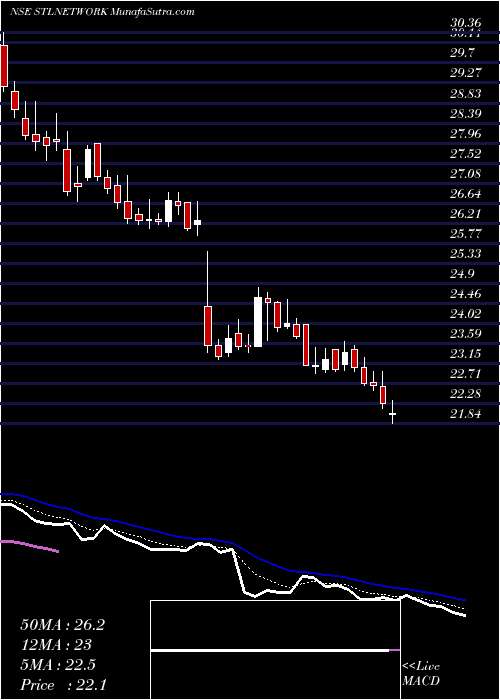Select the 27.08 axis label
Viewport: 500px width, 700px height.
(466, 173)
